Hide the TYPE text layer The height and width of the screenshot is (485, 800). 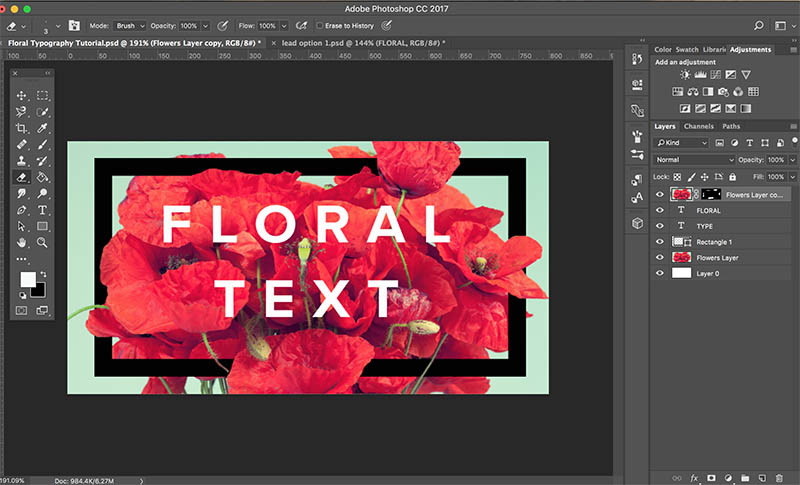click(660, 226)
